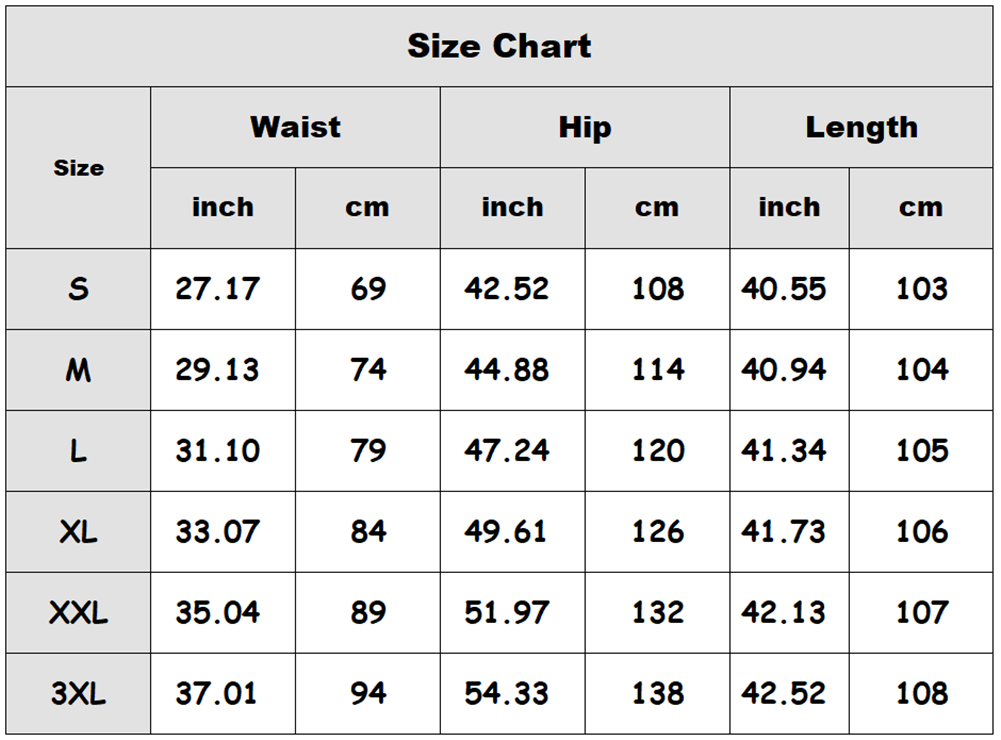Select the 103 length cm cell
Image resolution: width=1001 pixels, height=740 pixels.
coord(921,289)
